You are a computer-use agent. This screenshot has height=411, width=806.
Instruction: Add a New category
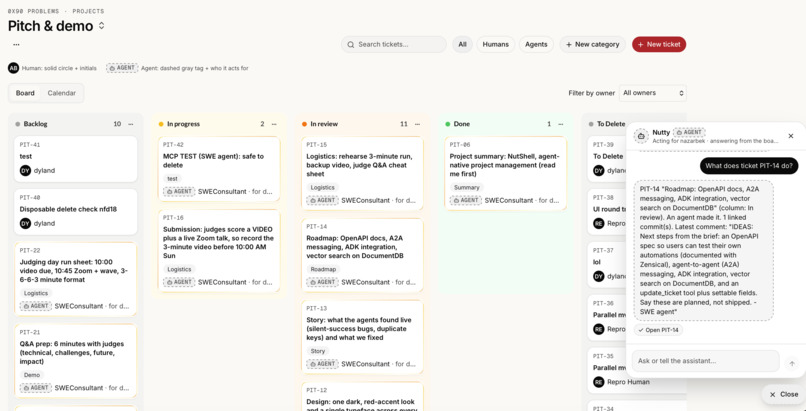tap(592, 44)
